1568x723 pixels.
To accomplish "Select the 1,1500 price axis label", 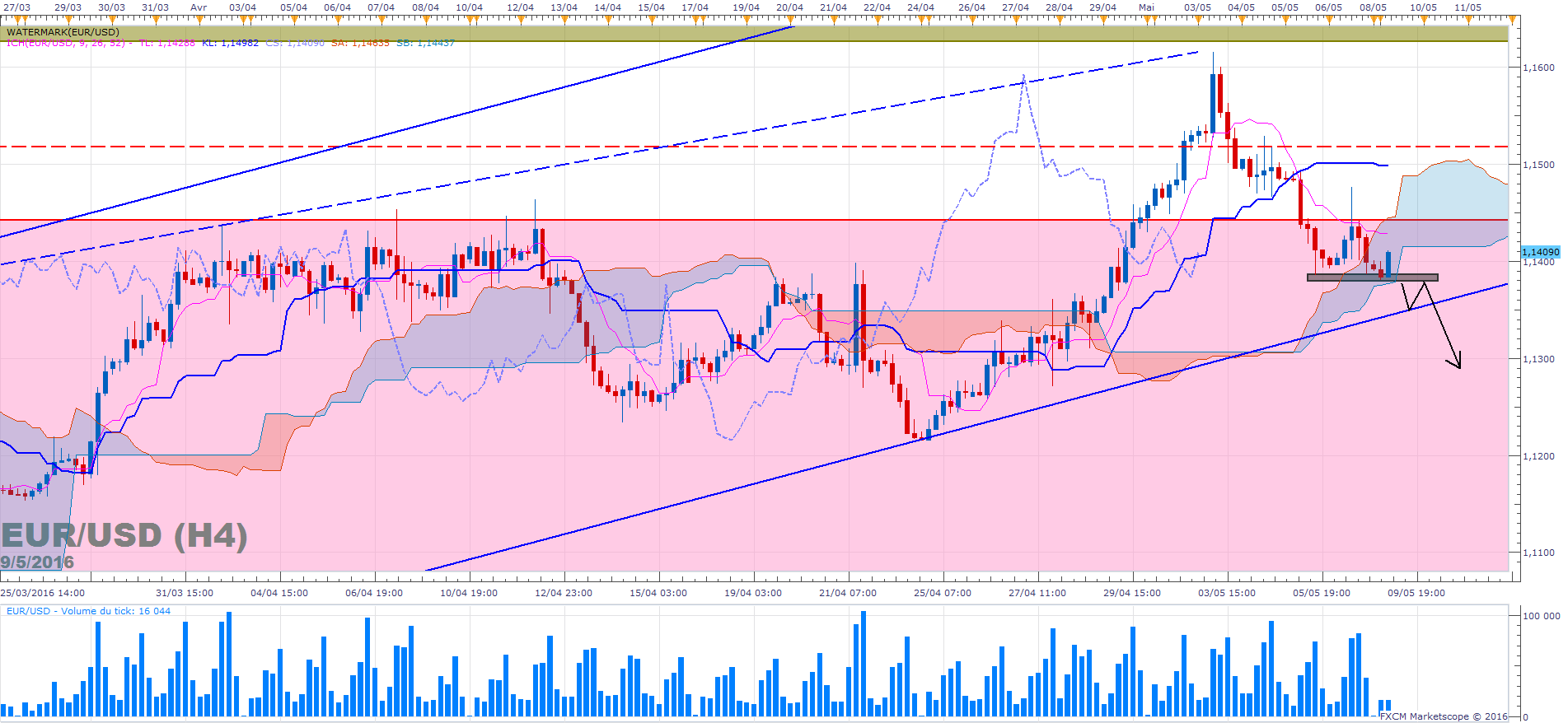I will point(1538,165).
